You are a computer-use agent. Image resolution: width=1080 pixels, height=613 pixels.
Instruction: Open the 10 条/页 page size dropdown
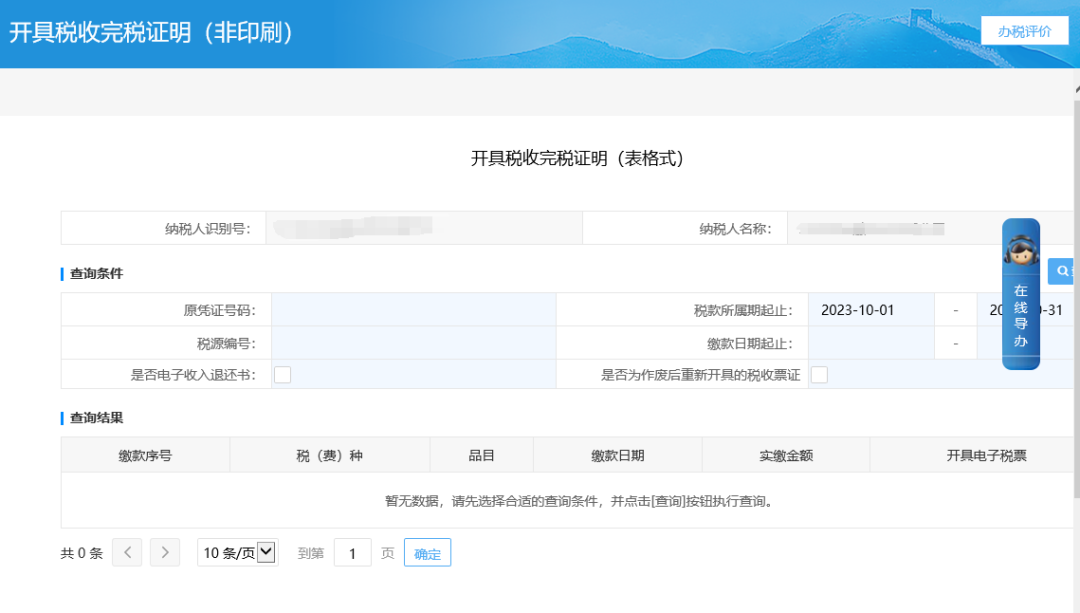pos(237,553)
